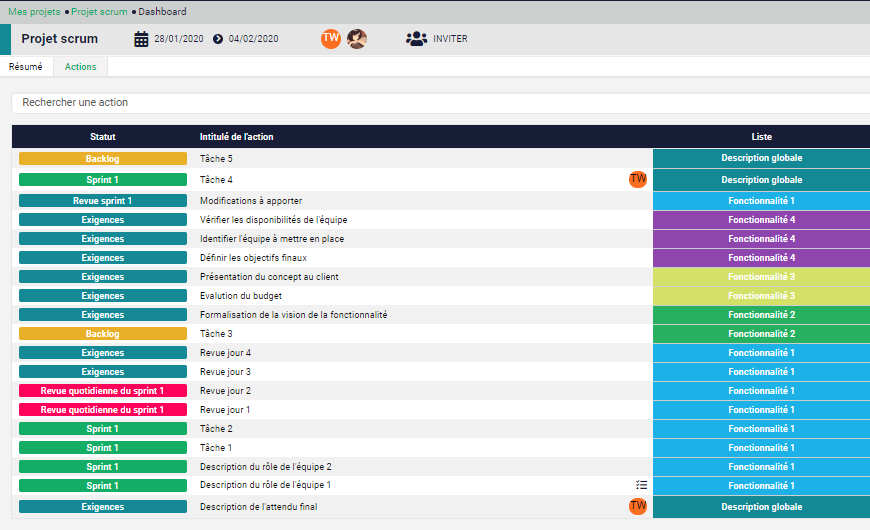870x530 pixels.
Task: Click the orange TW avatar in the header
Action: pyautogui.click(x=331, y=39)
